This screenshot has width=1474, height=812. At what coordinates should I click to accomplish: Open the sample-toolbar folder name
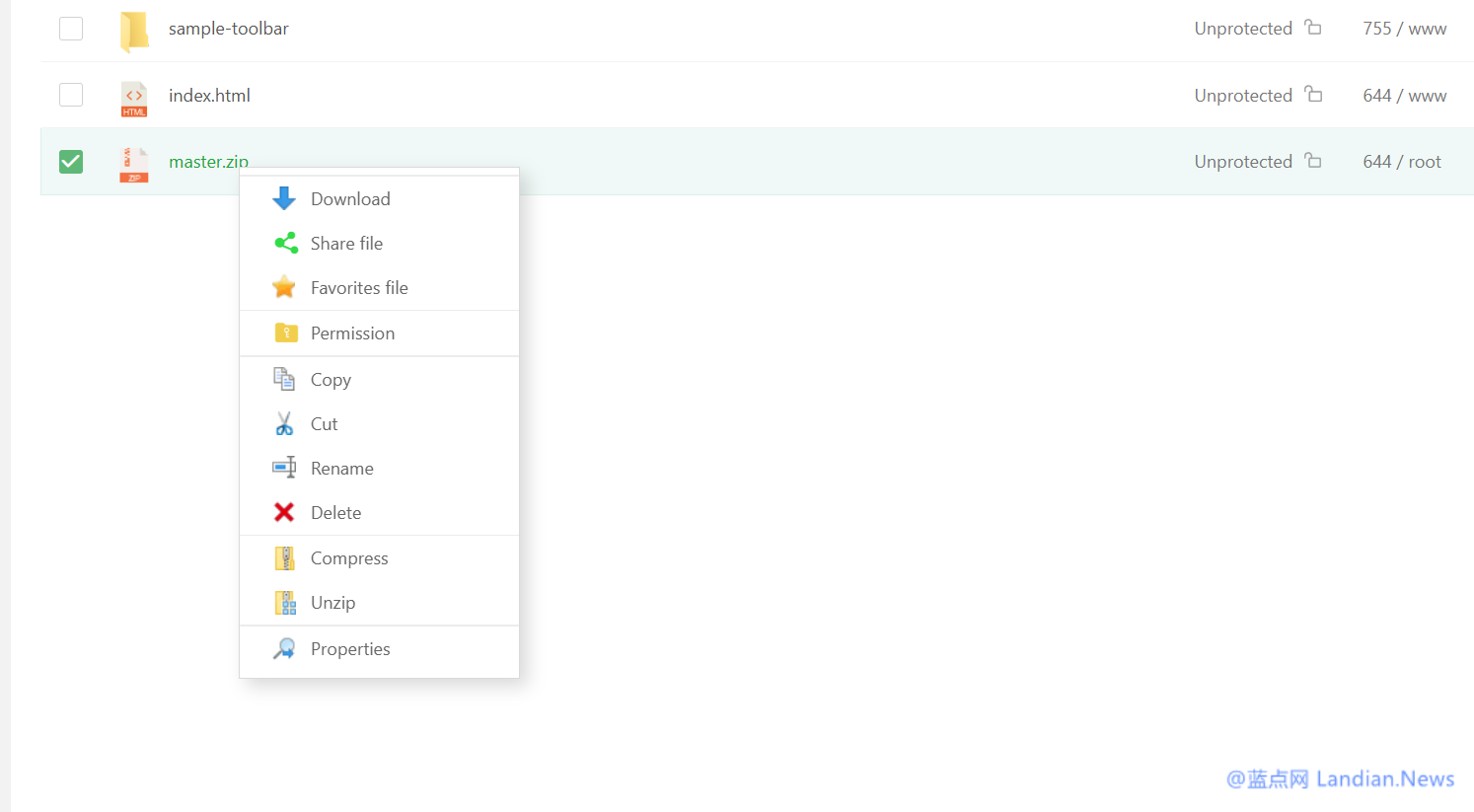tap(228, 29)
